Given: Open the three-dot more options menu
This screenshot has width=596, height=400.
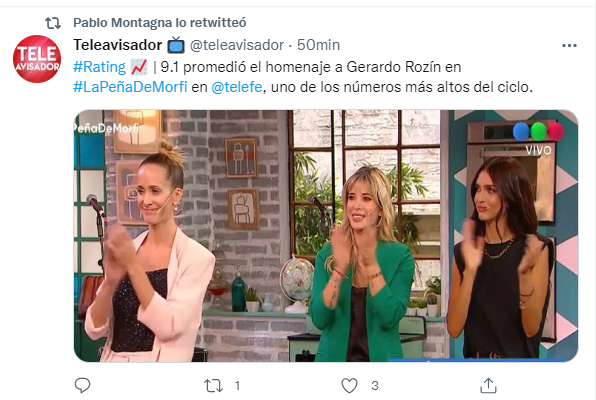Looking at the screenshot, I should click(x=569, y=46).
